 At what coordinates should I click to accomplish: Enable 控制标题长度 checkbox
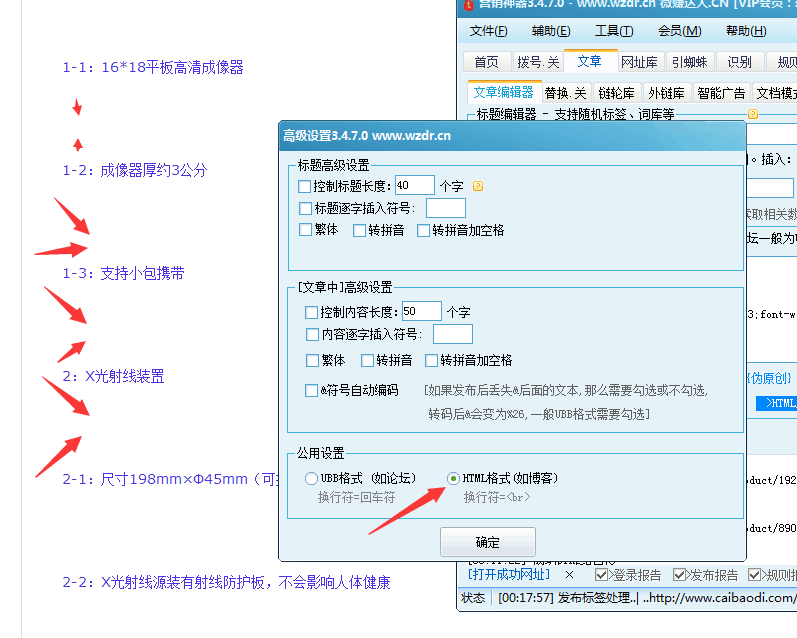click(305, 186)
